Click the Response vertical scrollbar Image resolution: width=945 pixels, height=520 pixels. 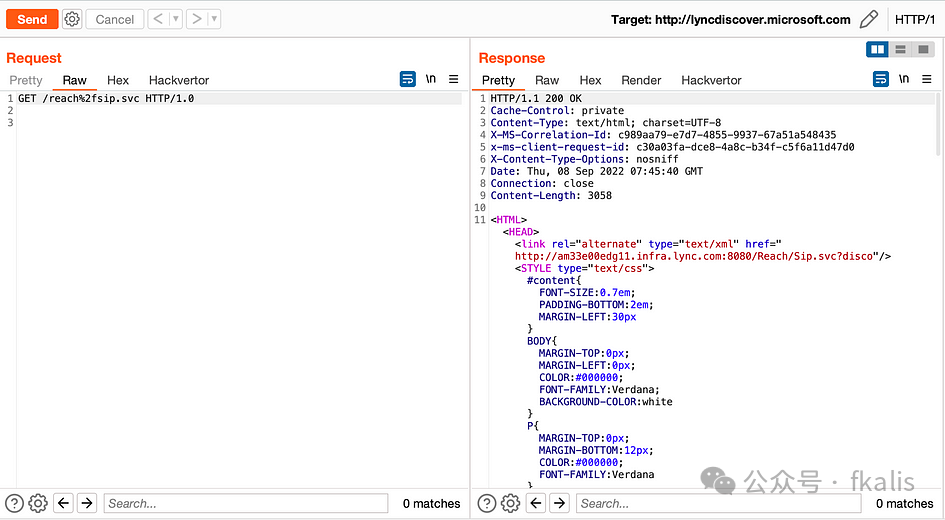click(938, 124)
